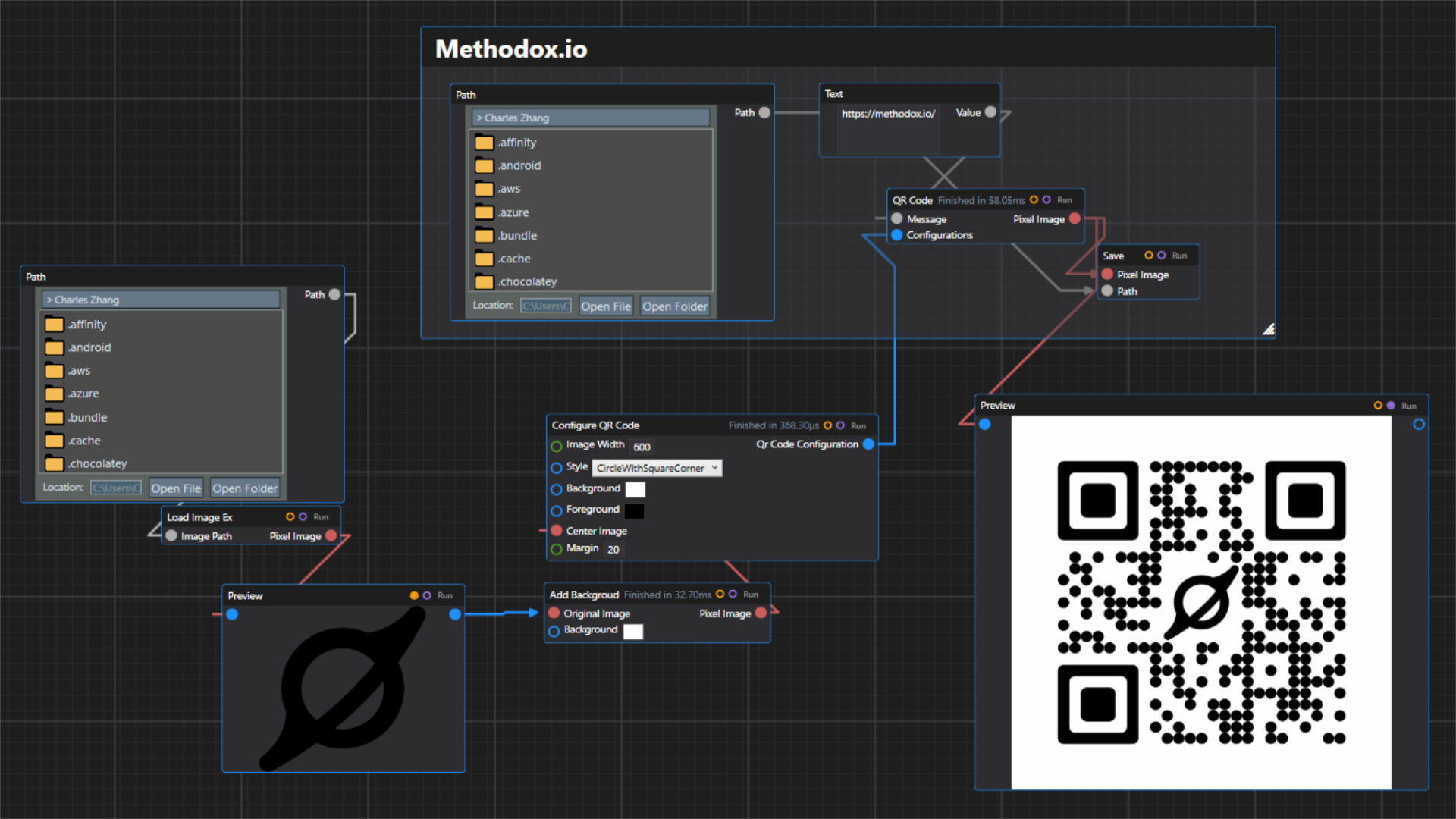Toggle the Margin input pin circle
The height and width of the screenshot is (819, 1456).
point(557,549)
